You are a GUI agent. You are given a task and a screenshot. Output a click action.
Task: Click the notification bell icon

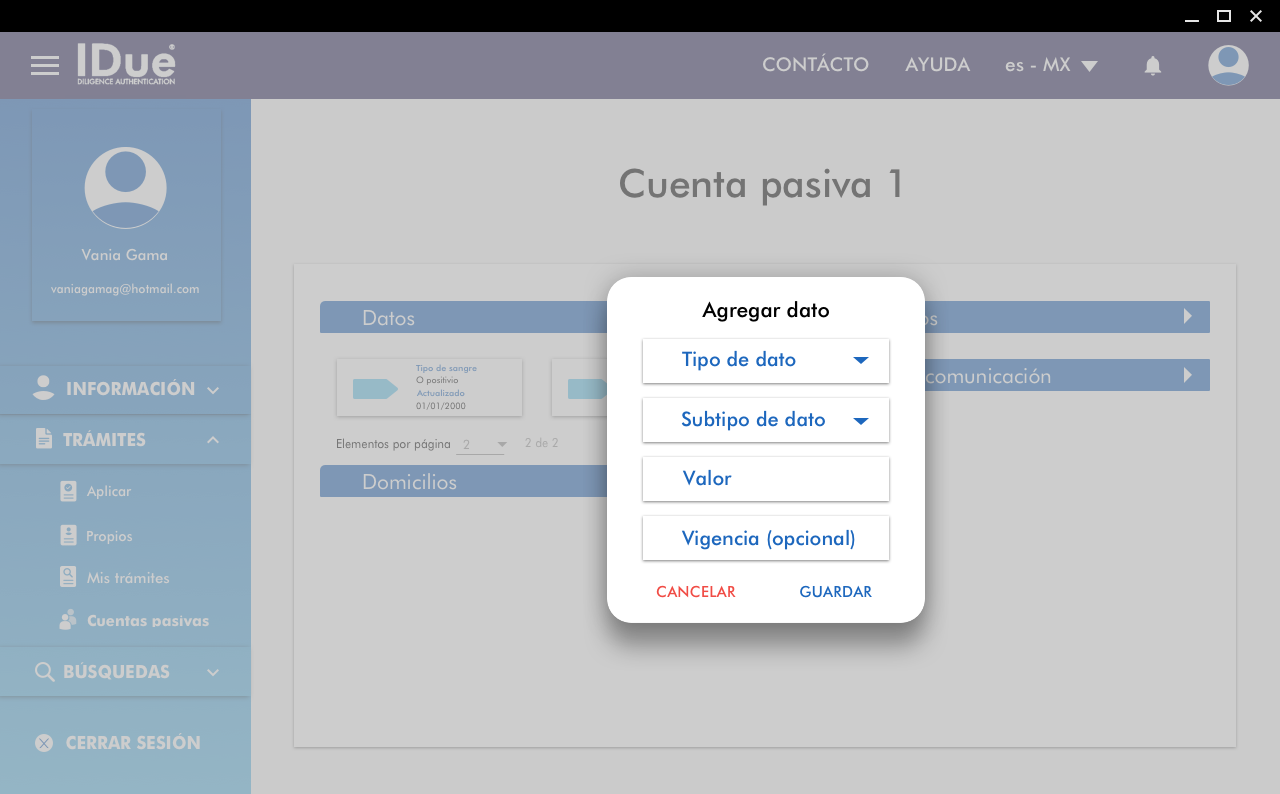(1152, 66)
